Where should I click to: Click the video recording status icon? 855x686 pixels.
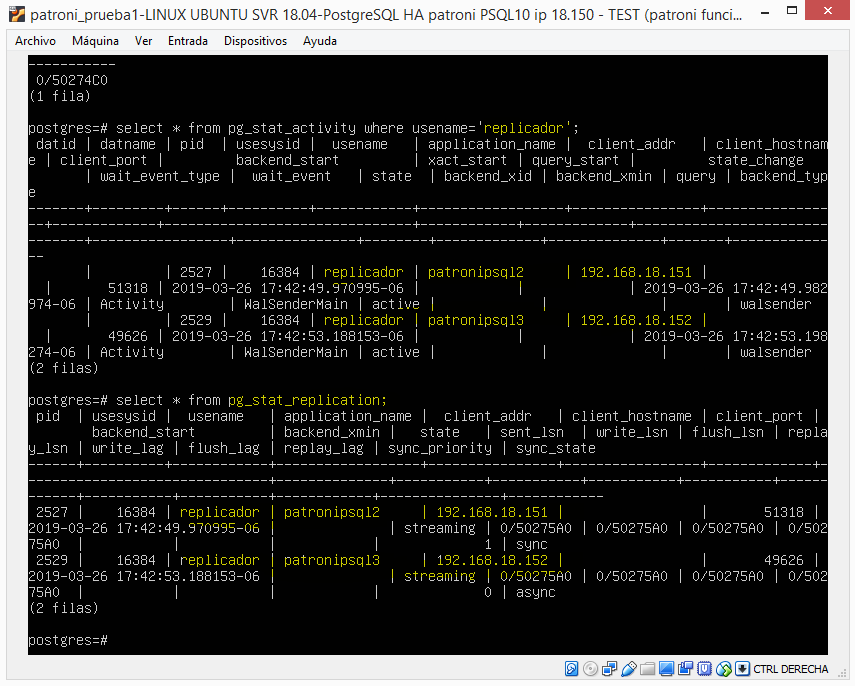click(685, 668)
